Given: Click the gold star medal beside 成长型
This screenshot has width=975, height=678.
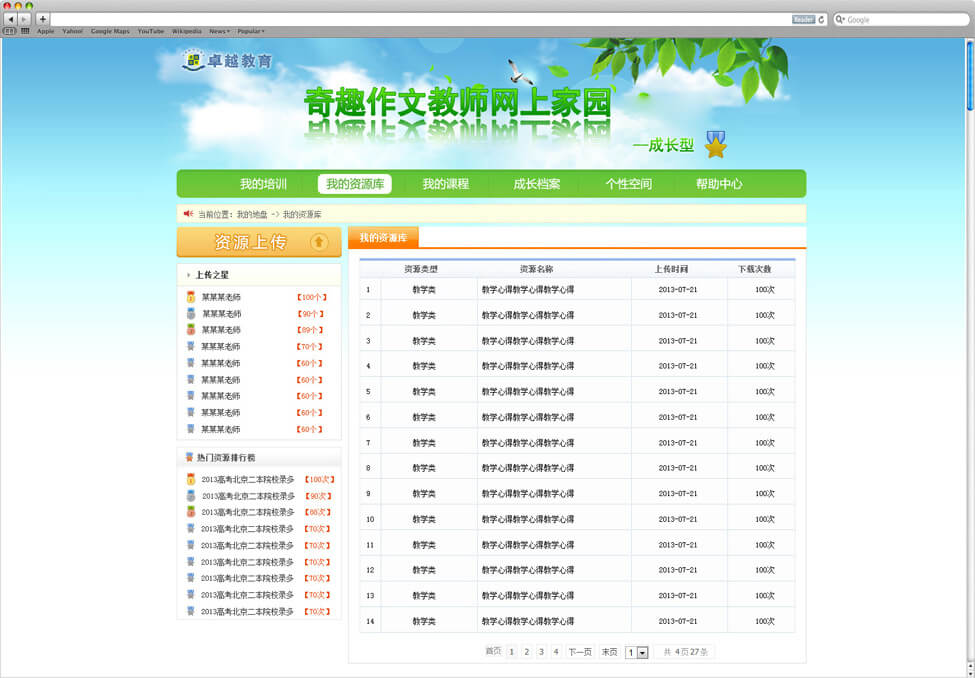Looking at the screenshot, I should [715, 145].
